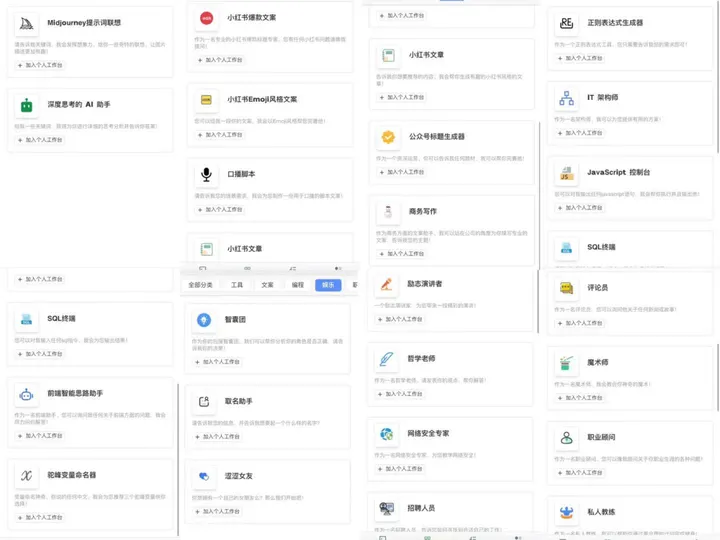Click 加入个人工作台 under 驼峰变量命名器
The height and width of the screenshot is (540, 720).
(x=40, y=518)
